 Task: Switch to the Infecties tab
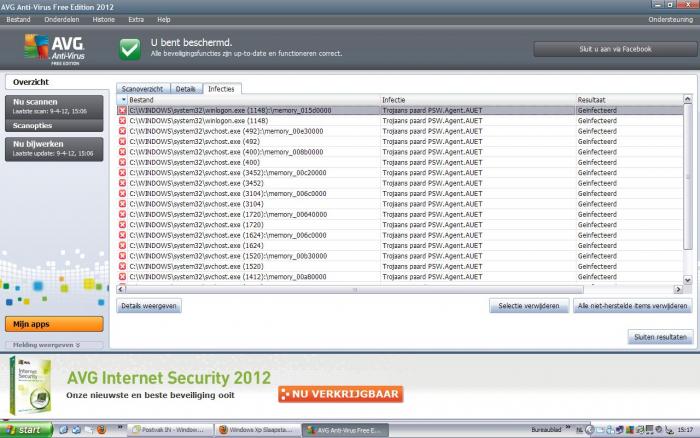coord(221,89)
